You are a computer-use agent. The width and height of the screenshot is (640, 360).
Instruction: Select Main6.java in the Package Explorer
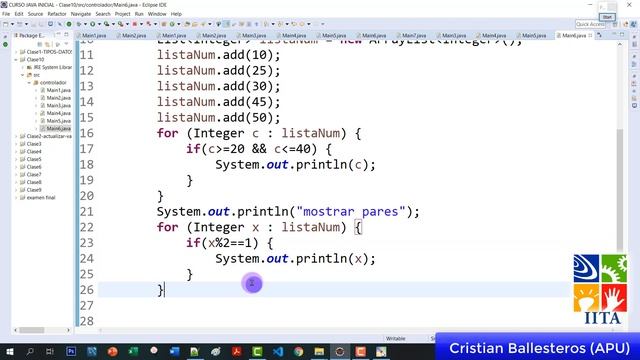tap(58, 129)
